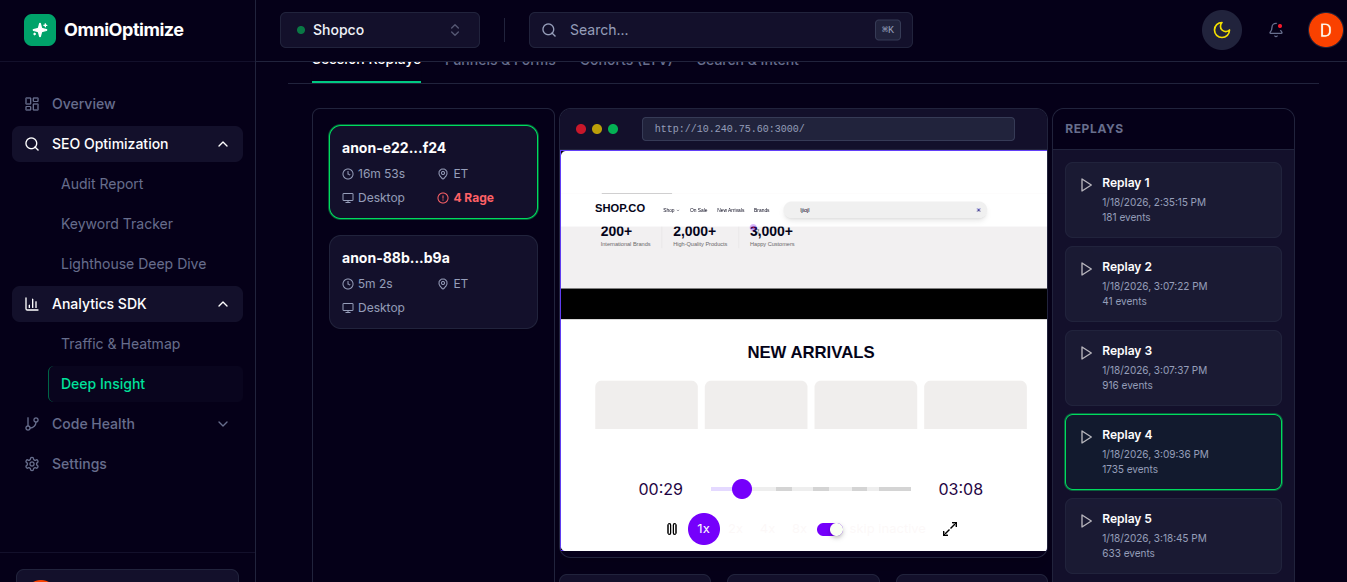The image size is (1347, 582).
Task: Play Replay 3 with its play icon
Action: click(1085, 352)
